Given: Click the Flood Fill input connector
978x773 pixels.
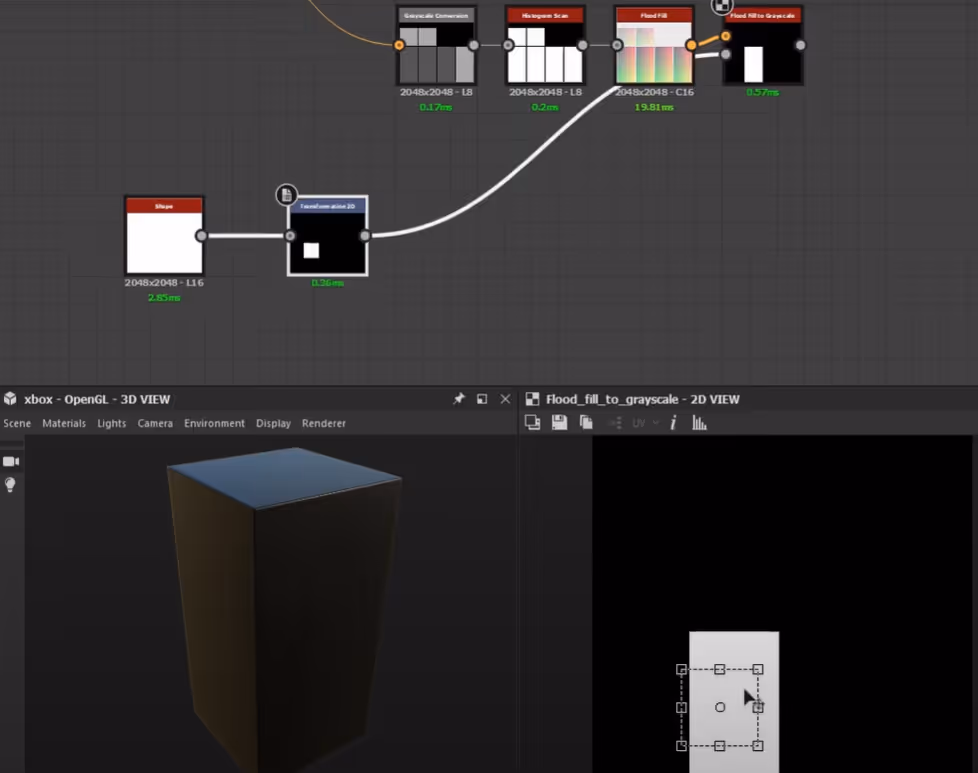Looking at the screenshot, I should [x=617, y=45].
